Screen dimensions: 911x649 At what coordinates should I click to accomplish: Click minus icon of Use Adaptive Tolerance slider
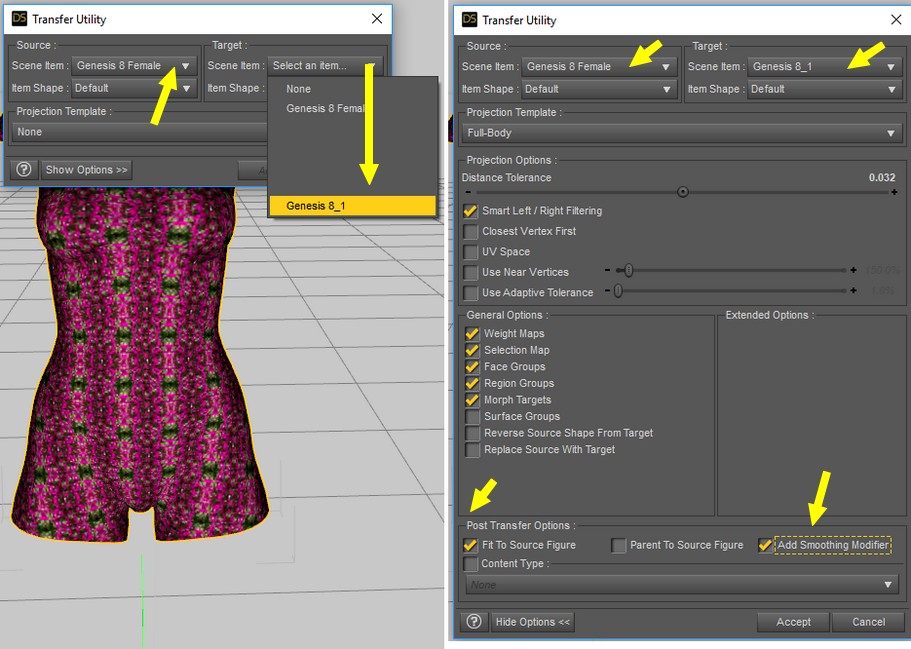607,291
